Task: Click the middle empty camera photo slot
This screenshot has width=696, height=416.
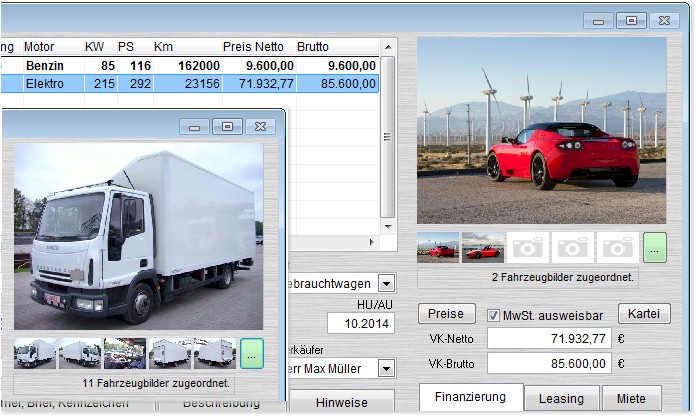Action: (x=572, y=247)
